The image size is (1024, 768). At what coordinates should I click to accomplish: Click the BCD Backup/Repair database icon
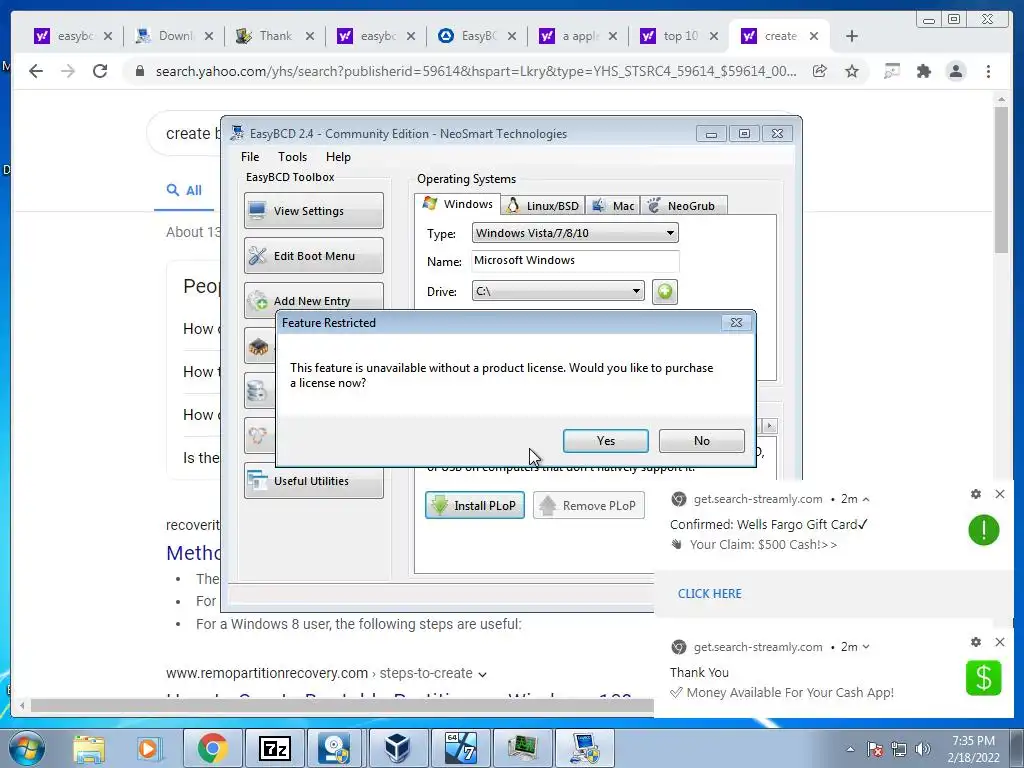259,391
